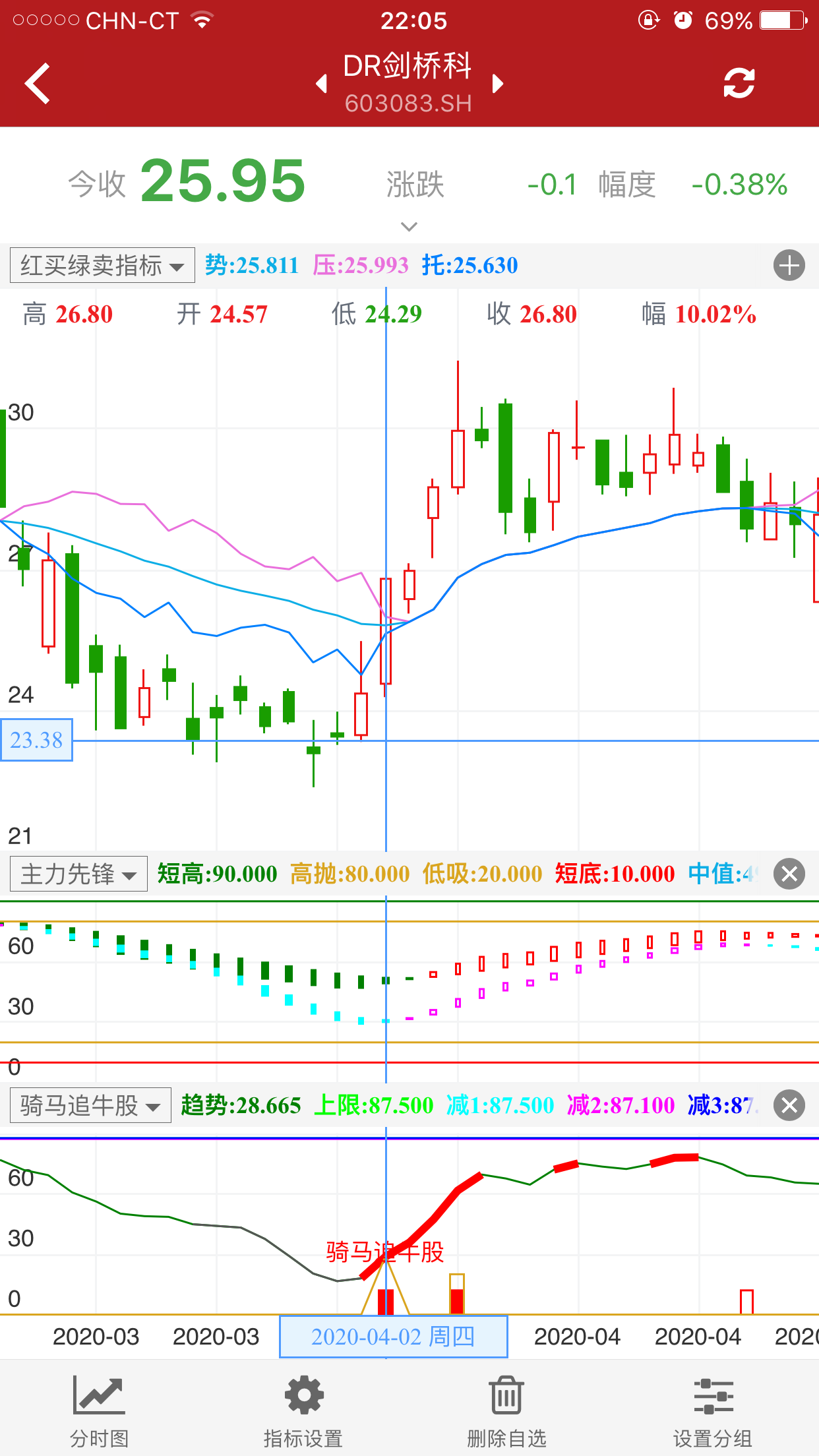Switch to previous stock with left triangle
The height and width of the screenshot is (1456, 819).
[321, 84]
